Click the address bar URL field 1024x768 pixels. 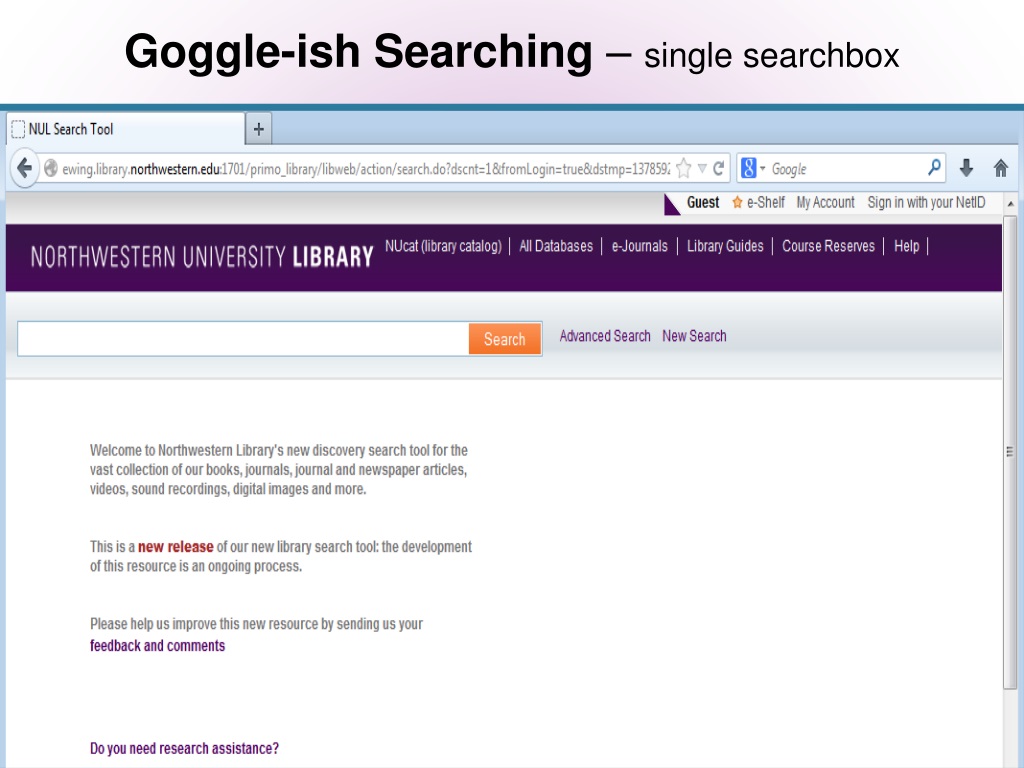366,169
